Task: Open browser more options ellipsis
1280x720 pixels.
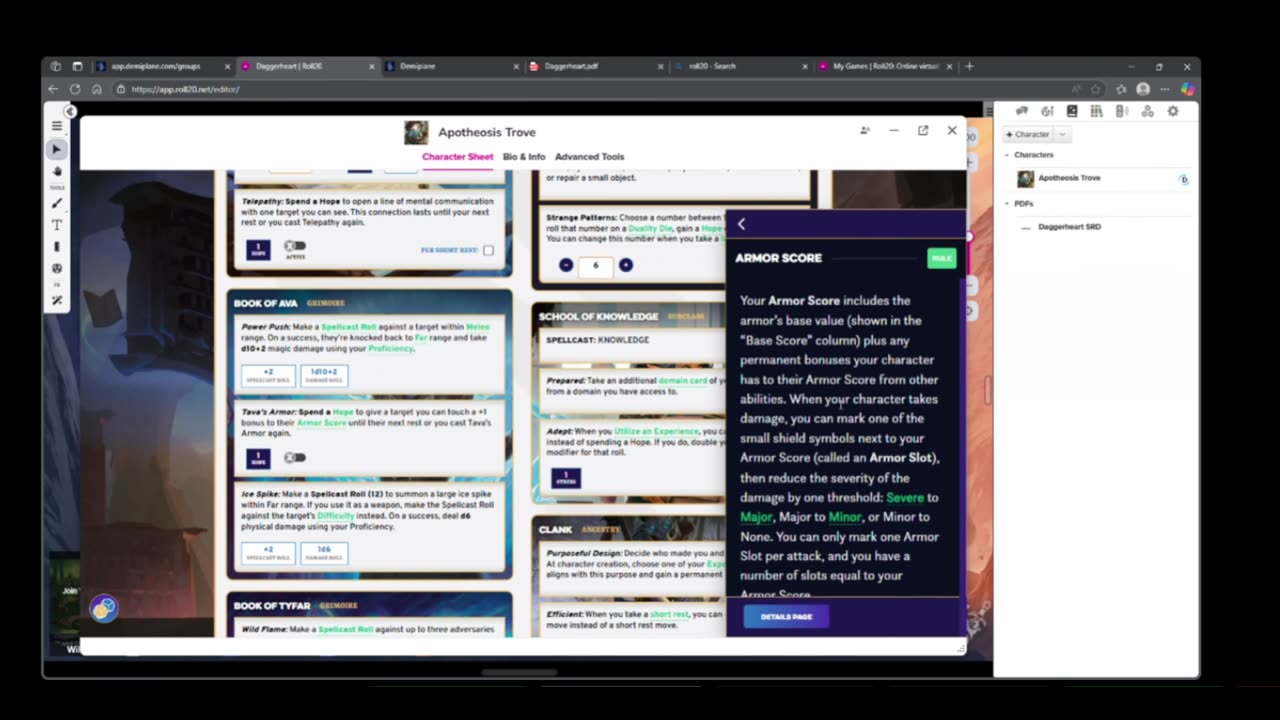Action: 1165,89
